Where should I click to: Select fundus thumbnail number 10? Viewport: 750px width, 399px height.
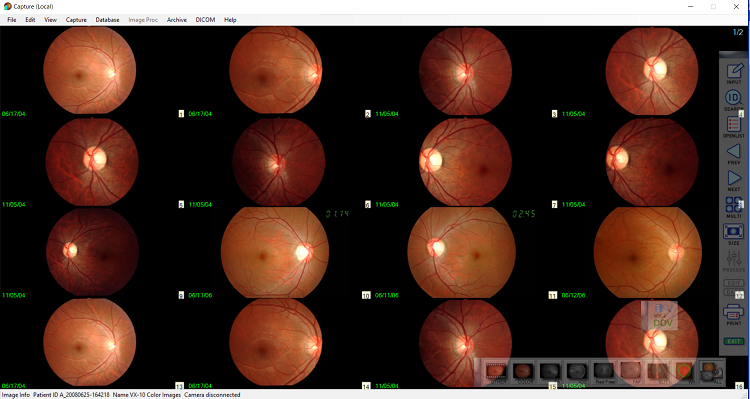pyautogui.click(x=275, y=252)
